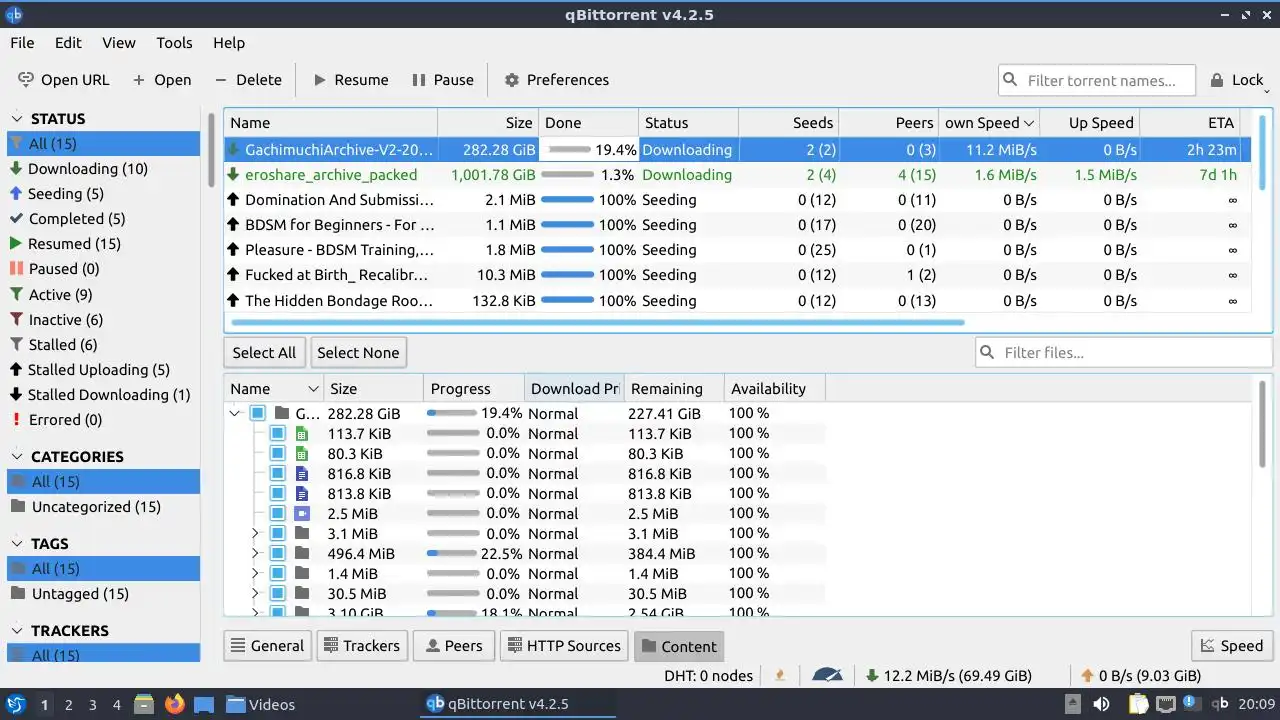The width and height of the screenshot is (1280, 720).
Task: Toggle checkbox for the 816.8 KiB file
Action: tap(278, 474)
